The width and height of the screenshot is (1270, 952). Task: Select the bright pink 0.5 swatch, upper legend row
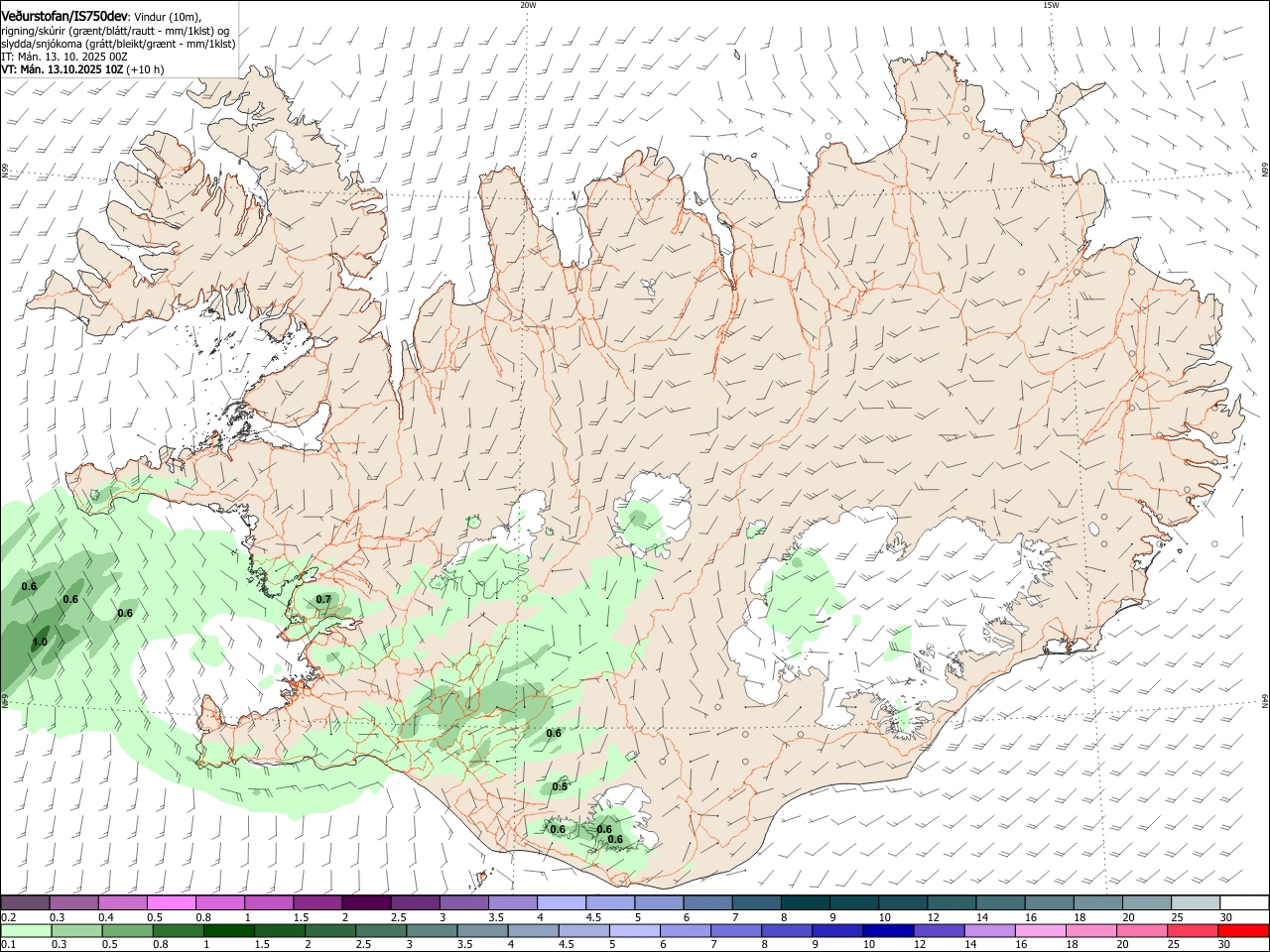[x=171, y=903]
